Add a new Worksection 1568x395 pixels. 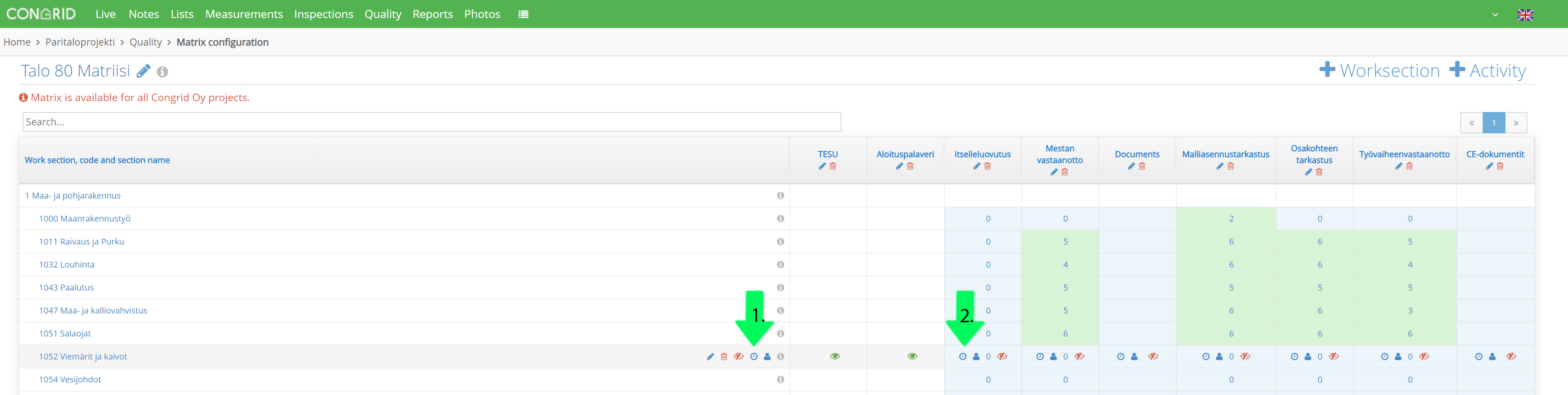point(1379,71)
